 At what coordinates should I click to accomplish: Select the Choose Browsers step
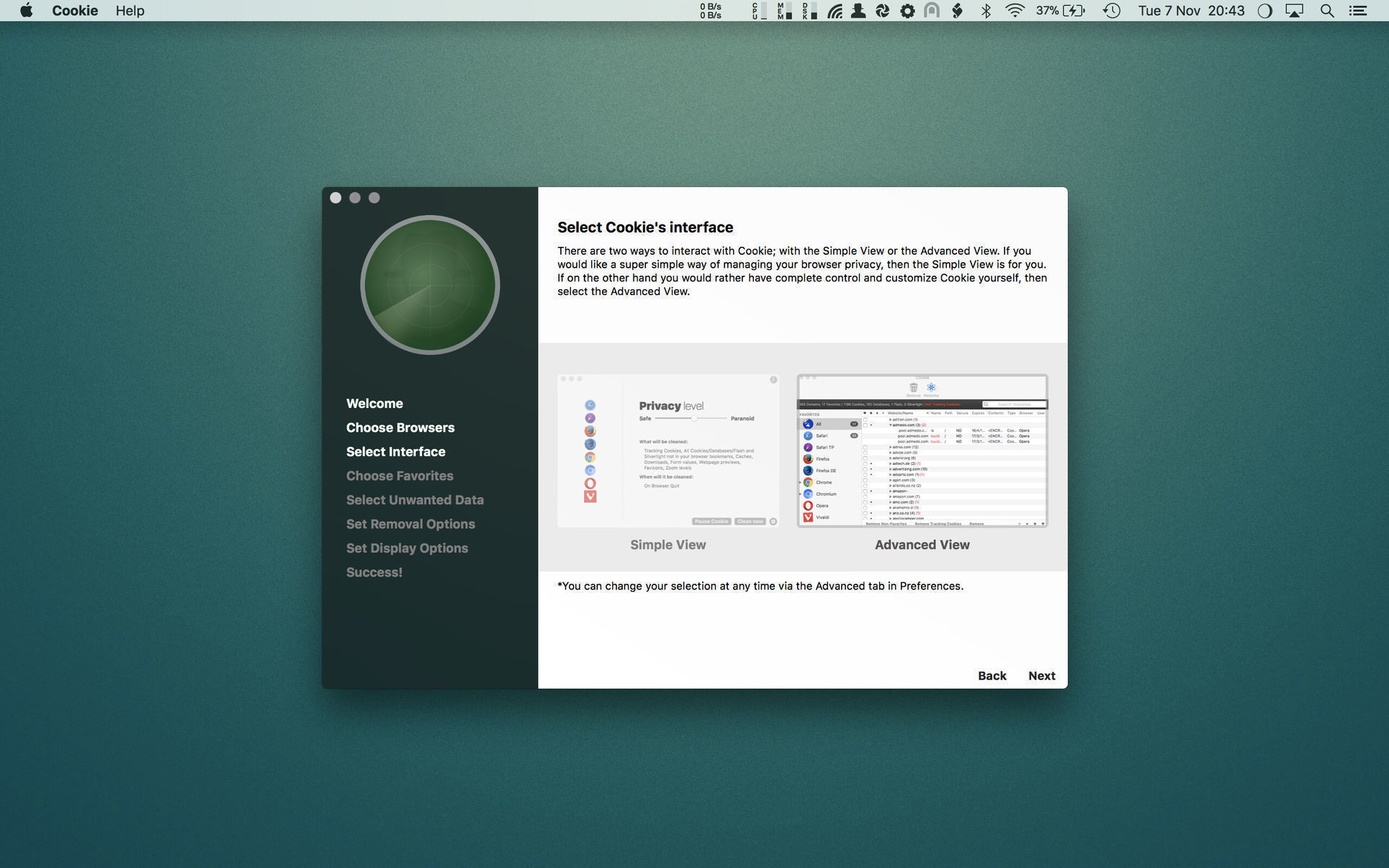coord(400,428)
